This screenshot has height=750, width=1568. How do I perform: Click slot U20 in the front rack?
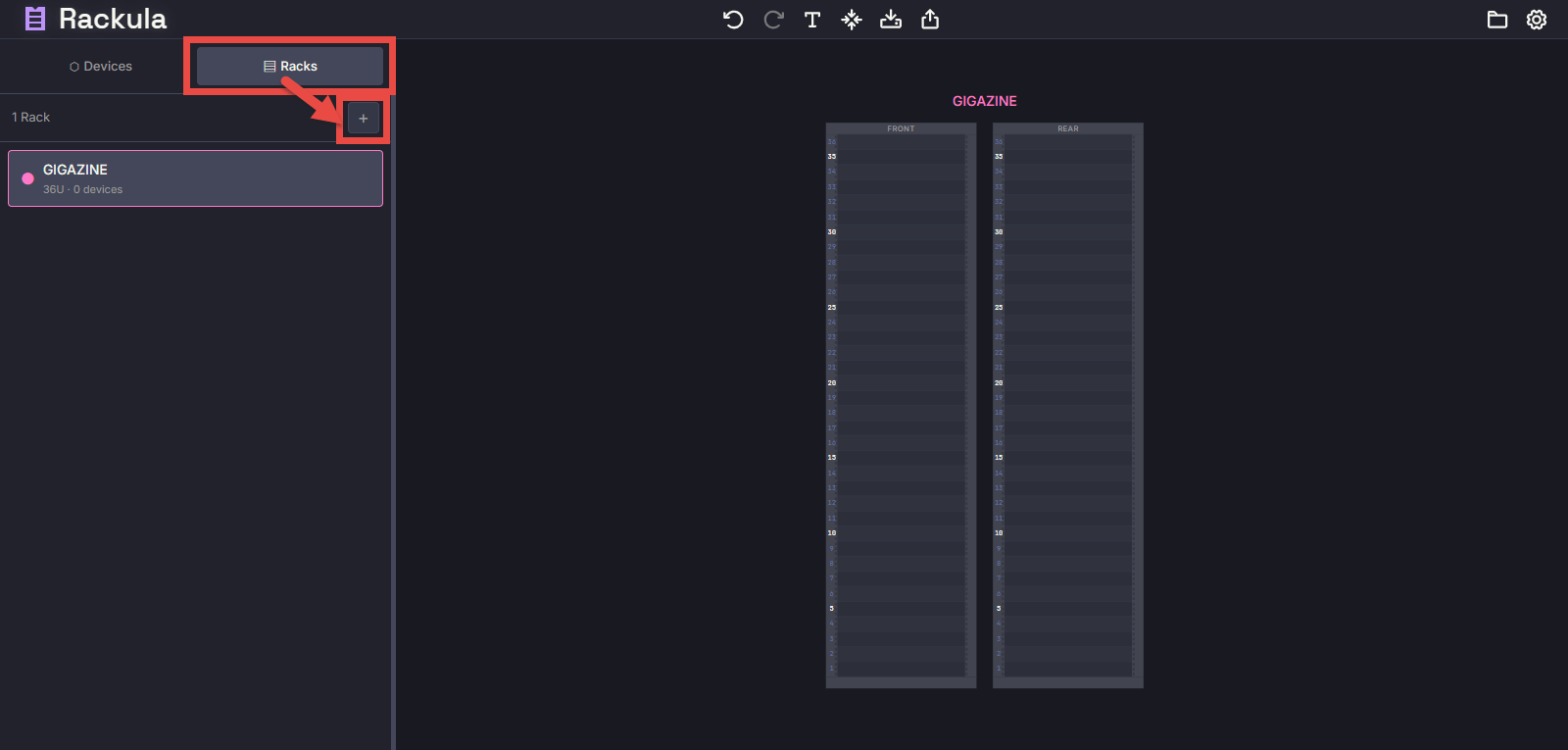pyautogui.click(x=901, y=382)
